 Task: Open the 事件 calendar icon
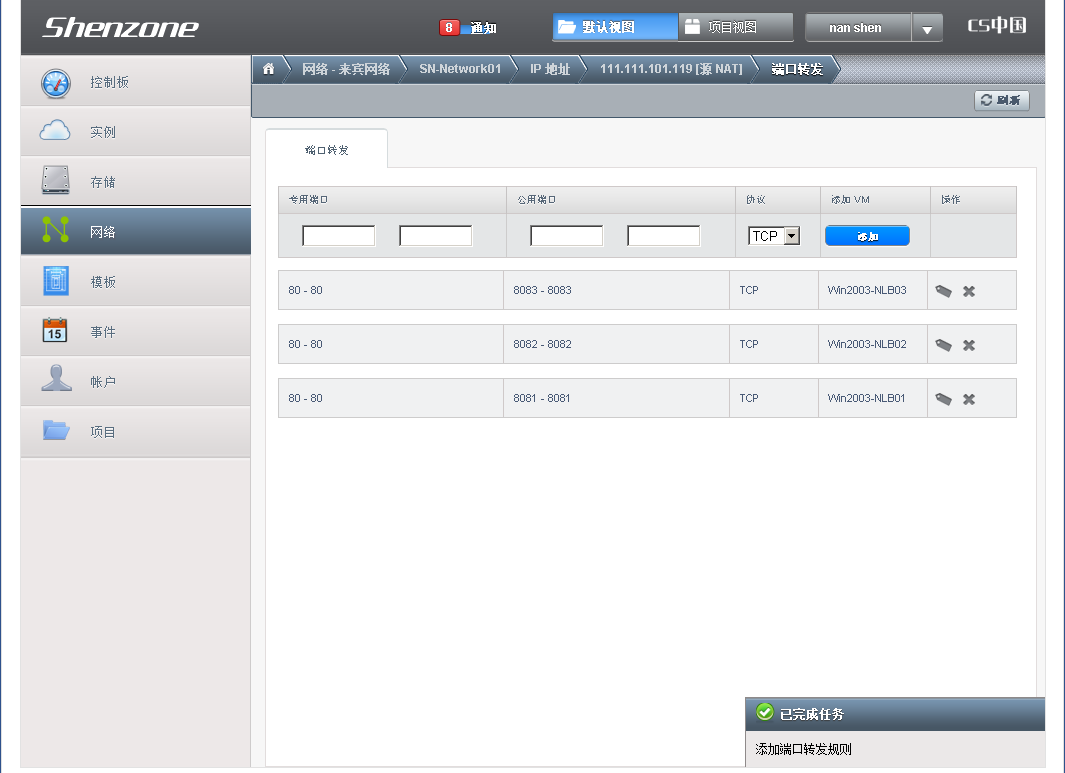tap(56, 331)
